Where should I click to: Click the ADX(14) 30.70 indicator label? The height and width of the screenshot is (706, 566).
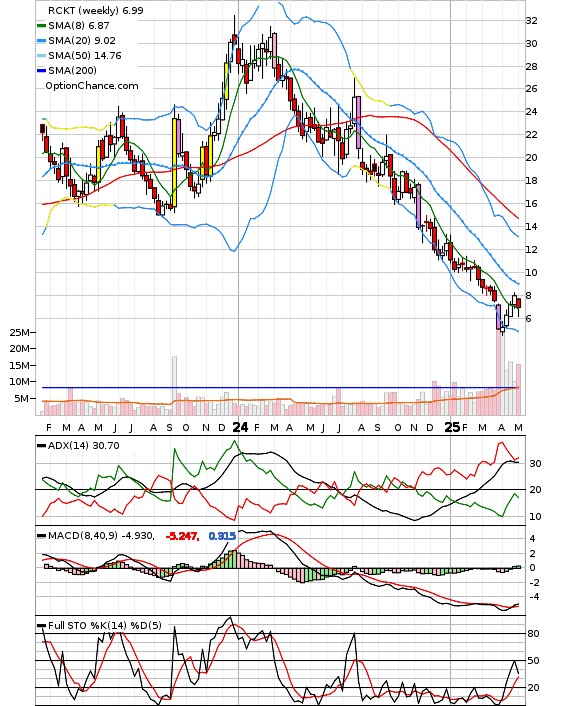(x=83, y=446)
